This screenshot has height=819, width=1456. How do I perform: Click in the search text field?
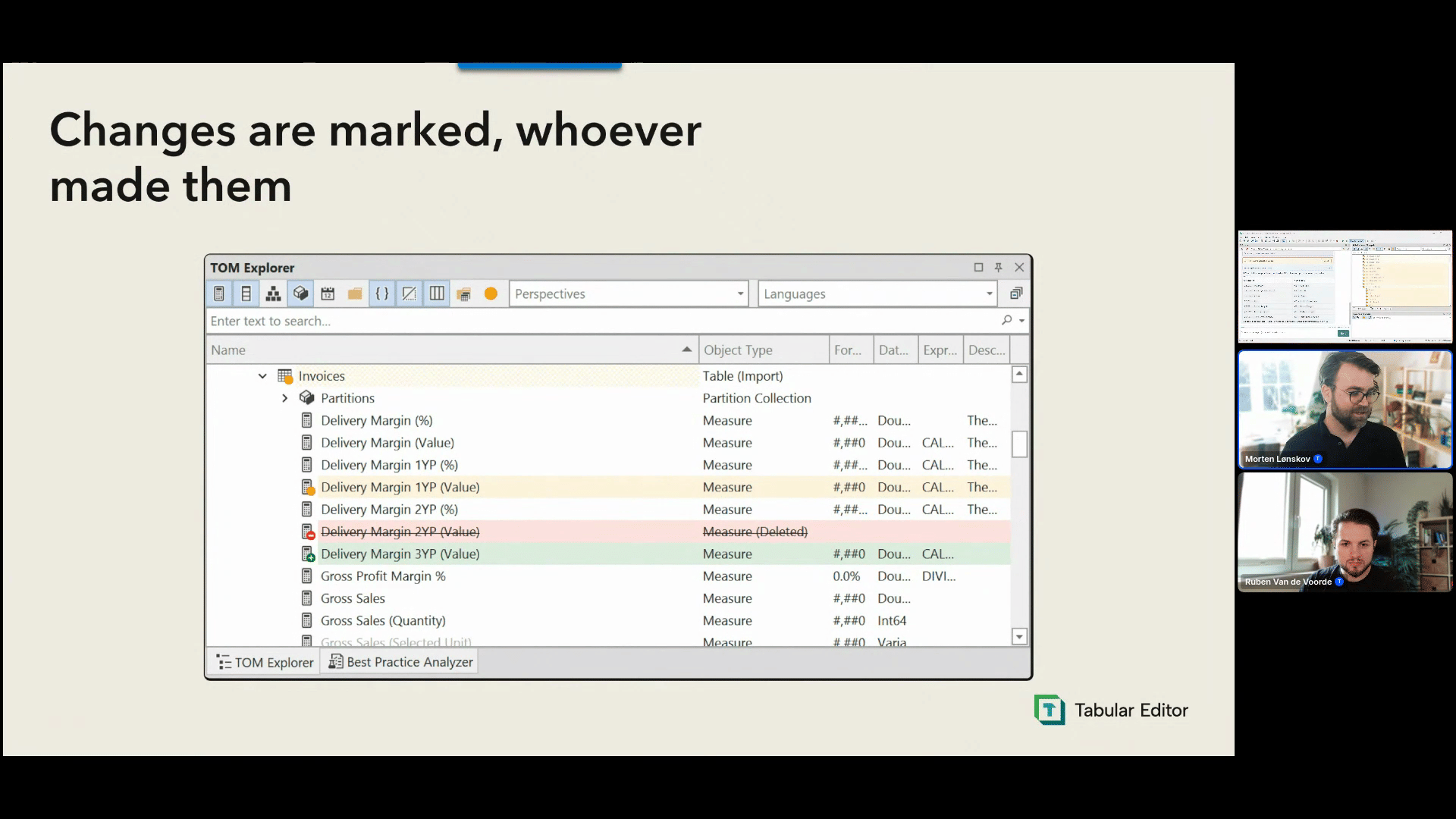(603, 321)
